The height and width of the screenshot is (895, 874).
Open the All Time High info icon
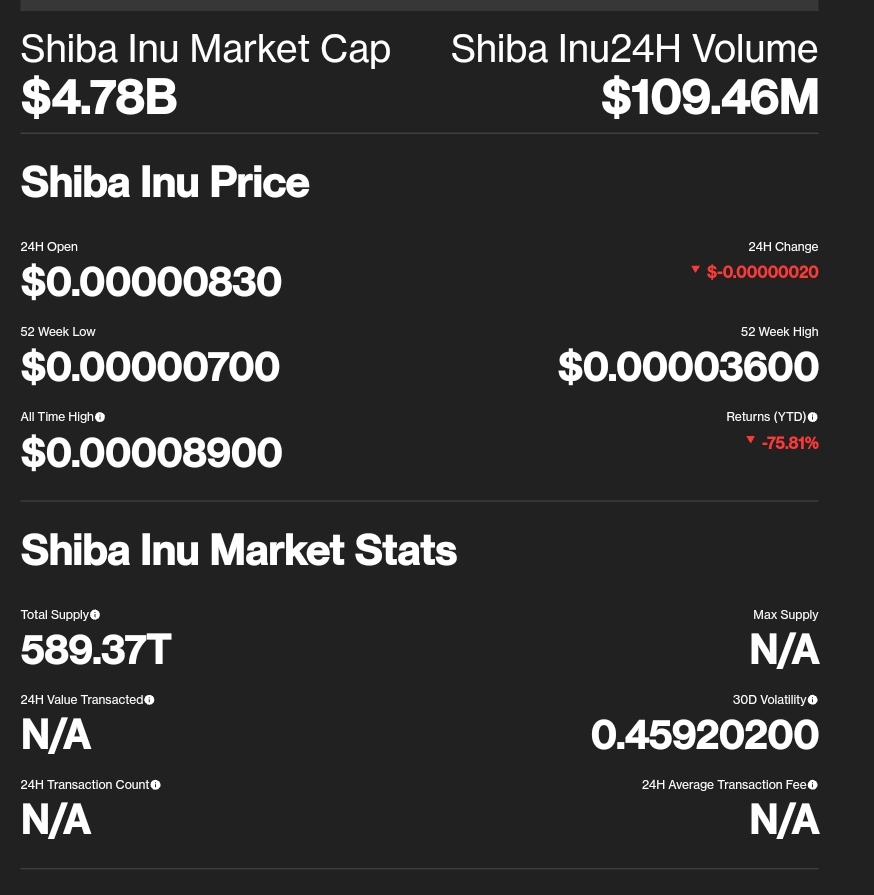[x=100, y=417]
